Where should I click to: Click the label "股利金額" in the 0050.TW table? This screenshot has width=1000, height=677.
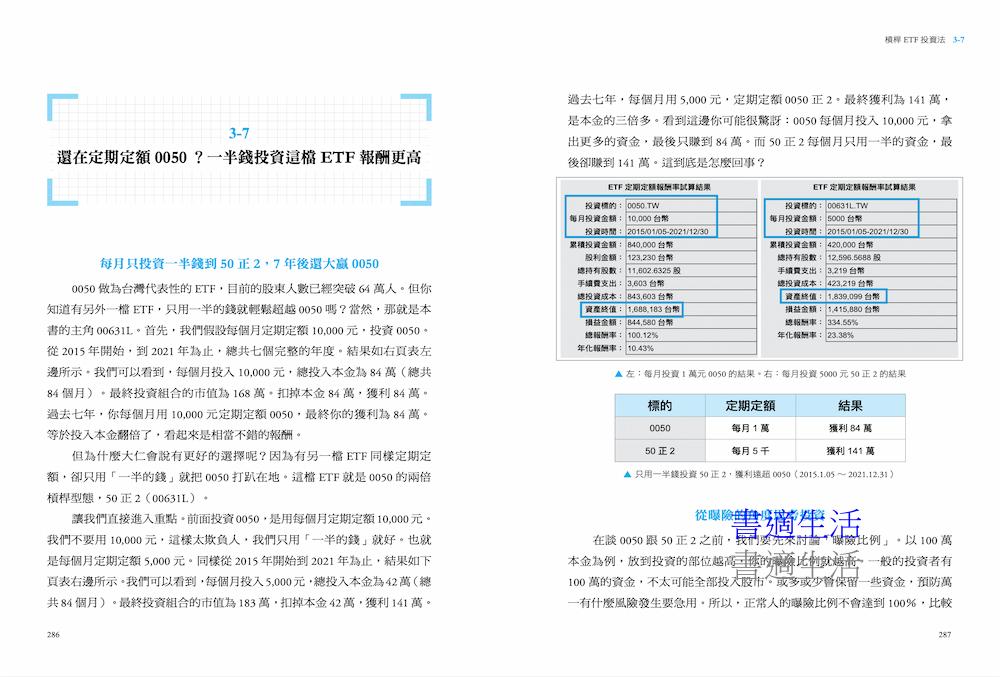click(x=603, y=258)
